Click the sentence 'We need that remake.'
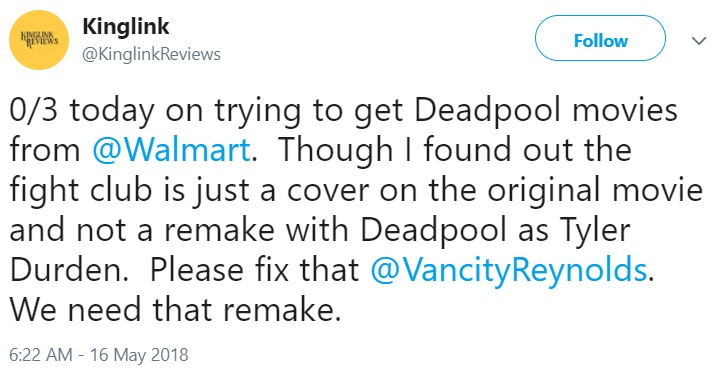713x372 pixels. (x=176, y=310)
